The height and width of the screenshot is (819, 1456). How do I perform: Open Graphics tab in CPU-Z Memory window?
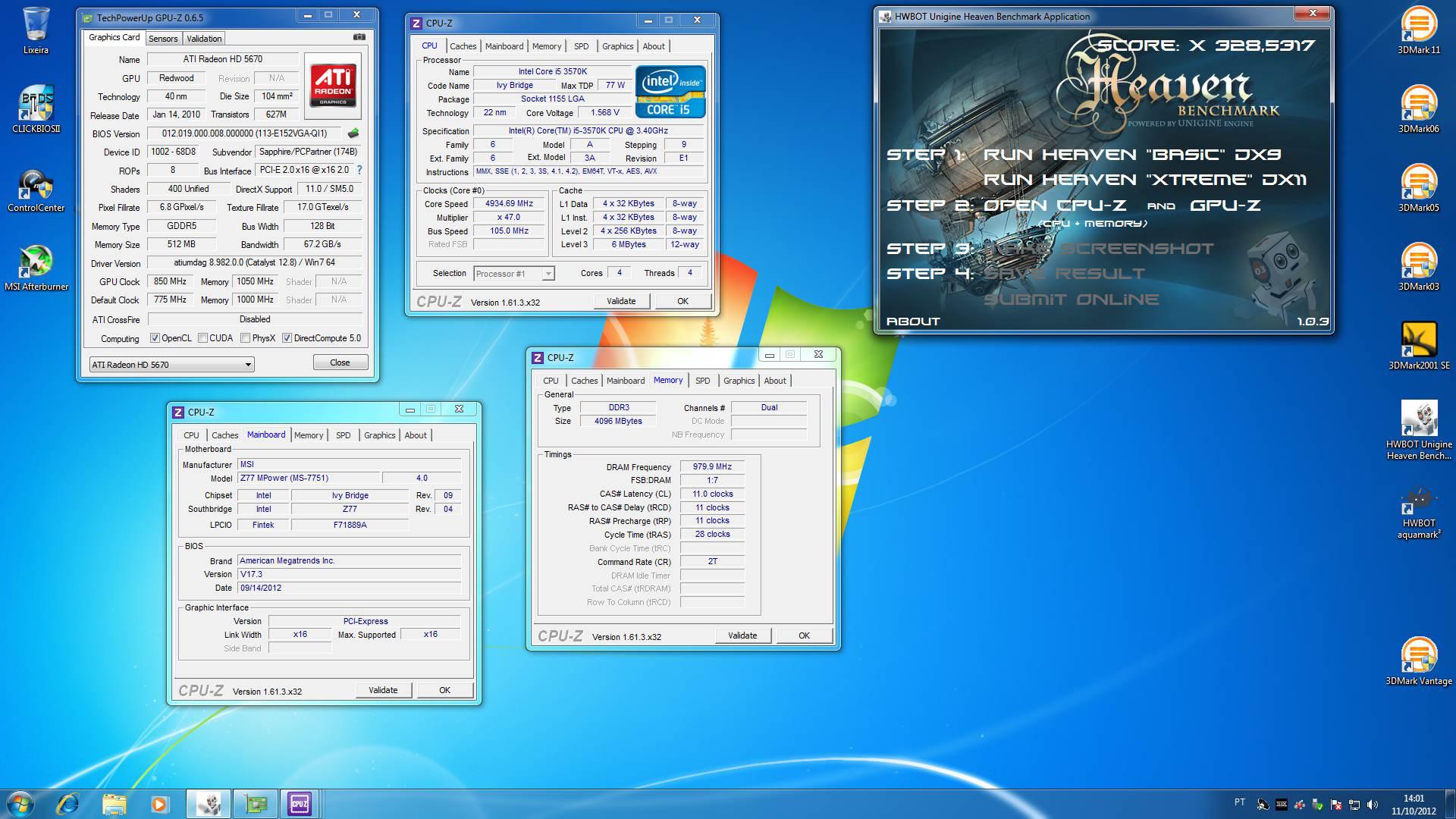click(739, 381)
